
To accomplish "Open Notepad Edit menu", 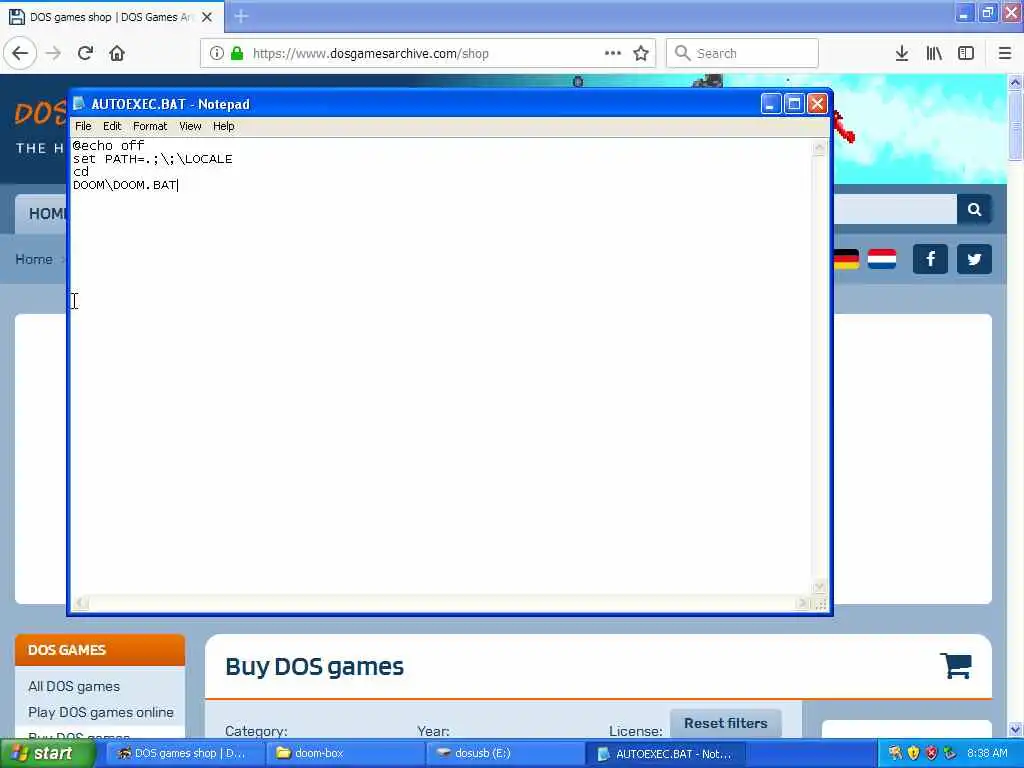I will 112,126.
